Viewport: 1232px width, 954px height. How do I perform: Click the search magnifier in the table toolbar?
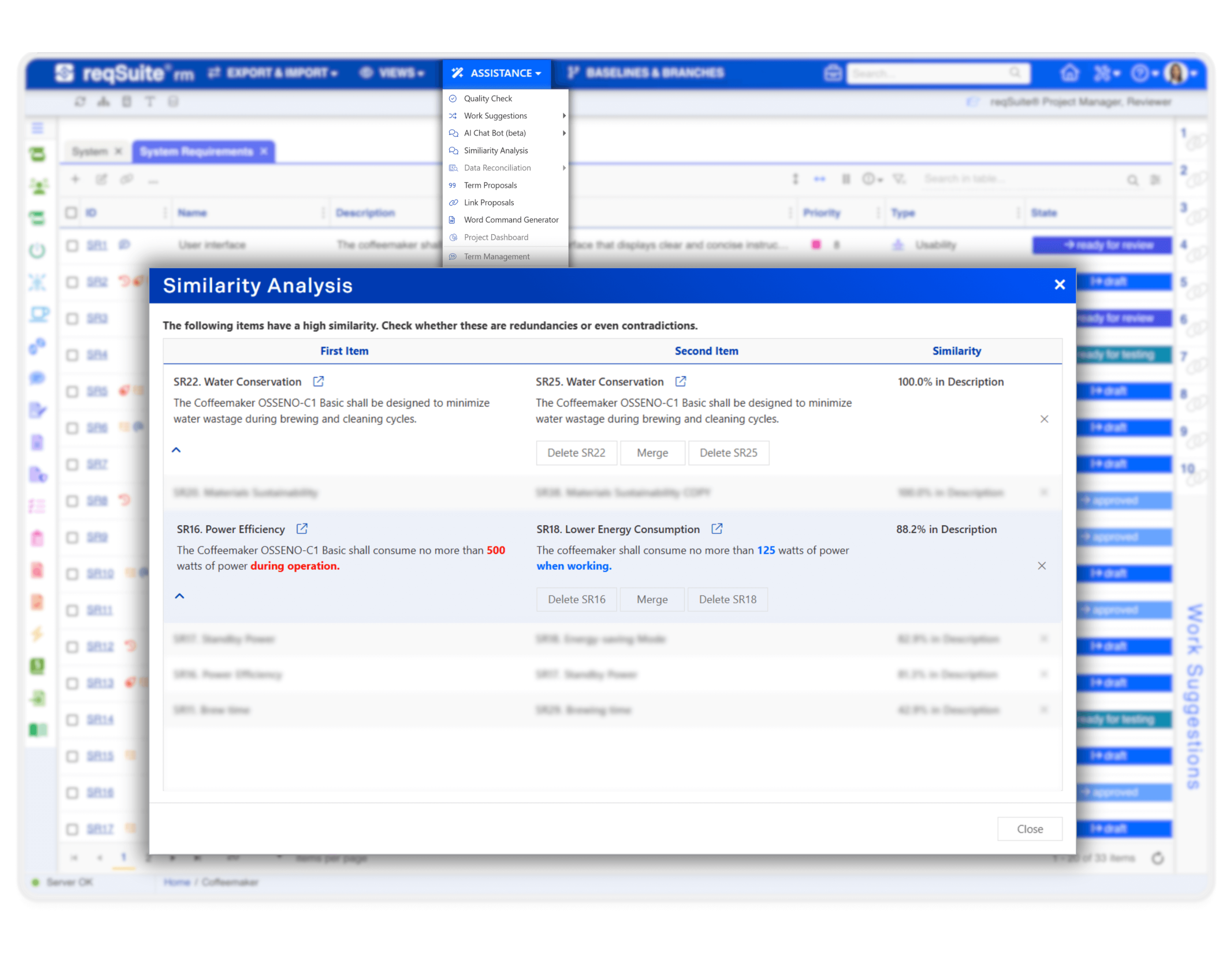[x=1133, y=180]
